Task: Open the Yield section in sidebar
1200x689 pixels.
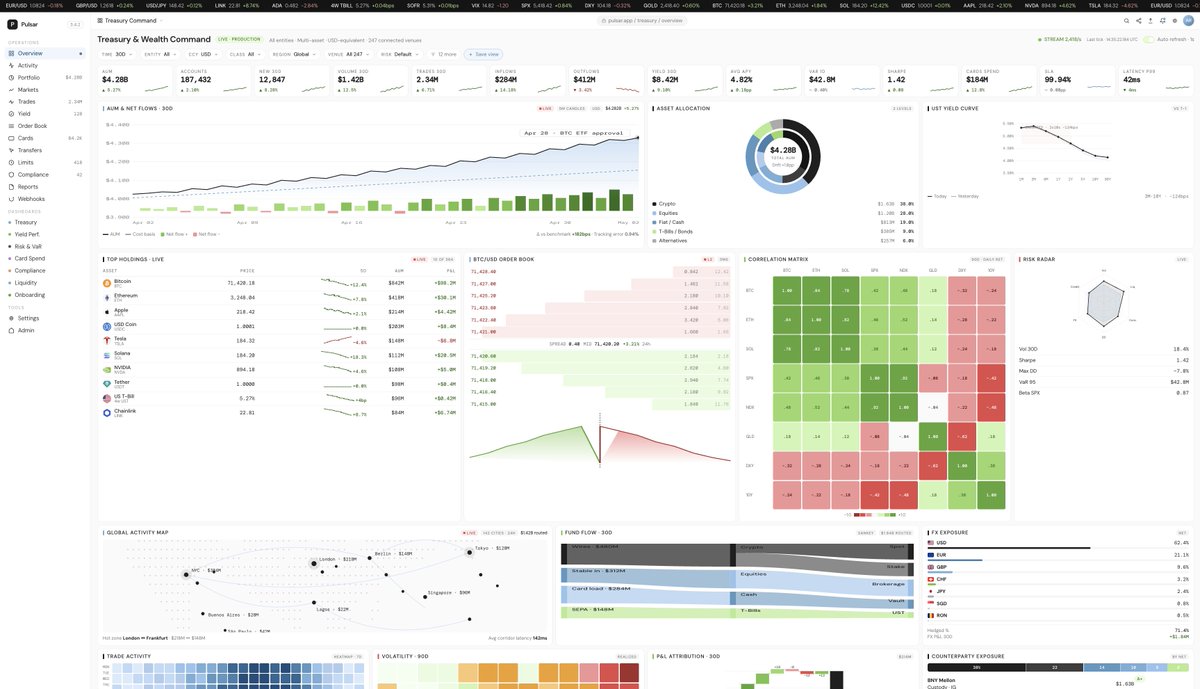Action: coord(45,114)
